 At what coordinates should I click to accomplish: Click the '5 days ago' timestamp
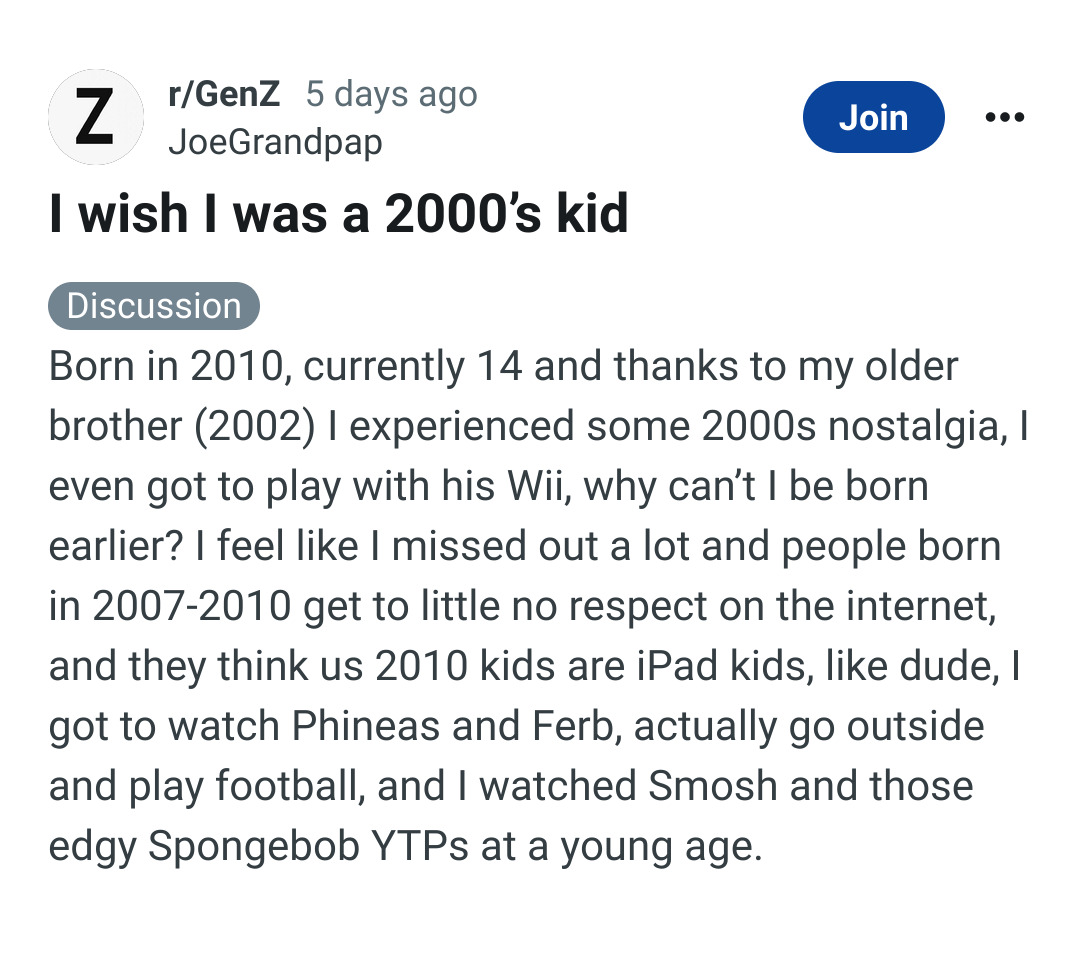click(x=391, y=94)
